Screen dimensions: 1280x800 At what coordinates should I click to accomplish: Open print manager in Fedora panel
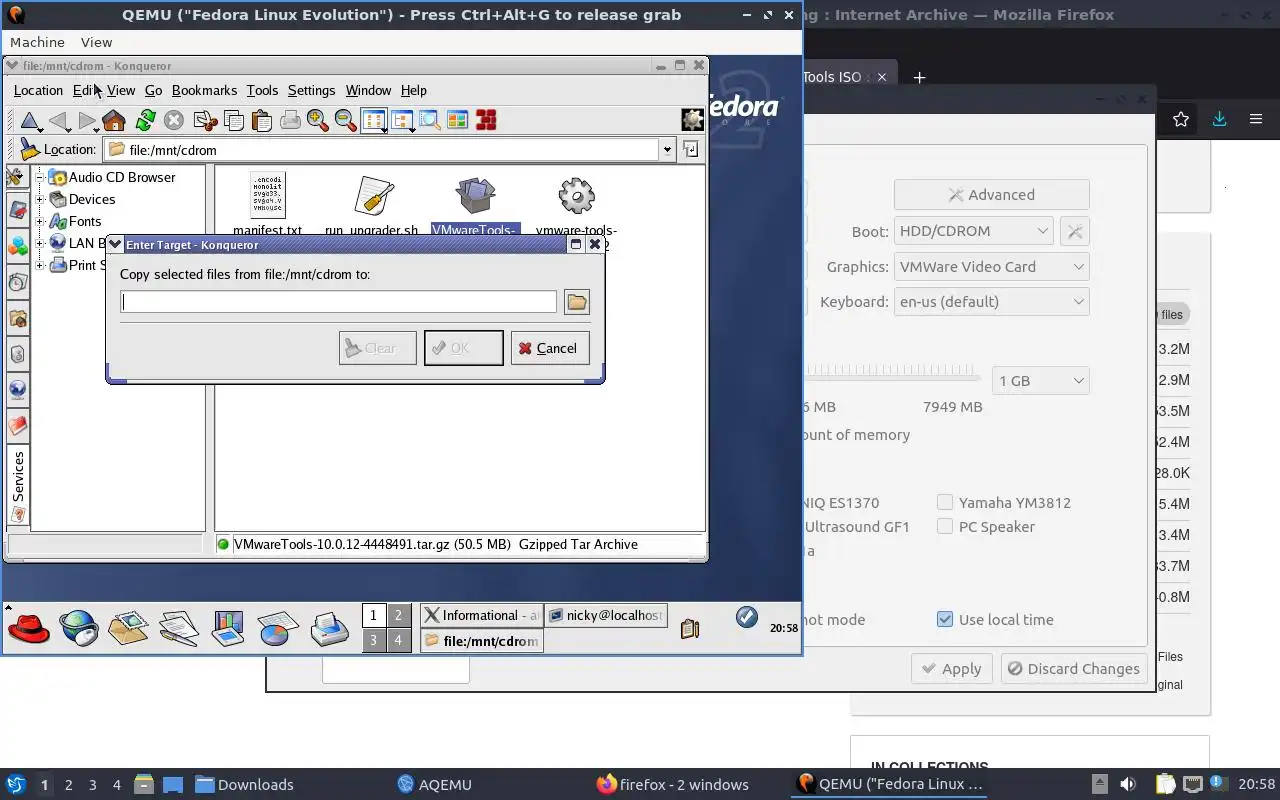[329, 628]
